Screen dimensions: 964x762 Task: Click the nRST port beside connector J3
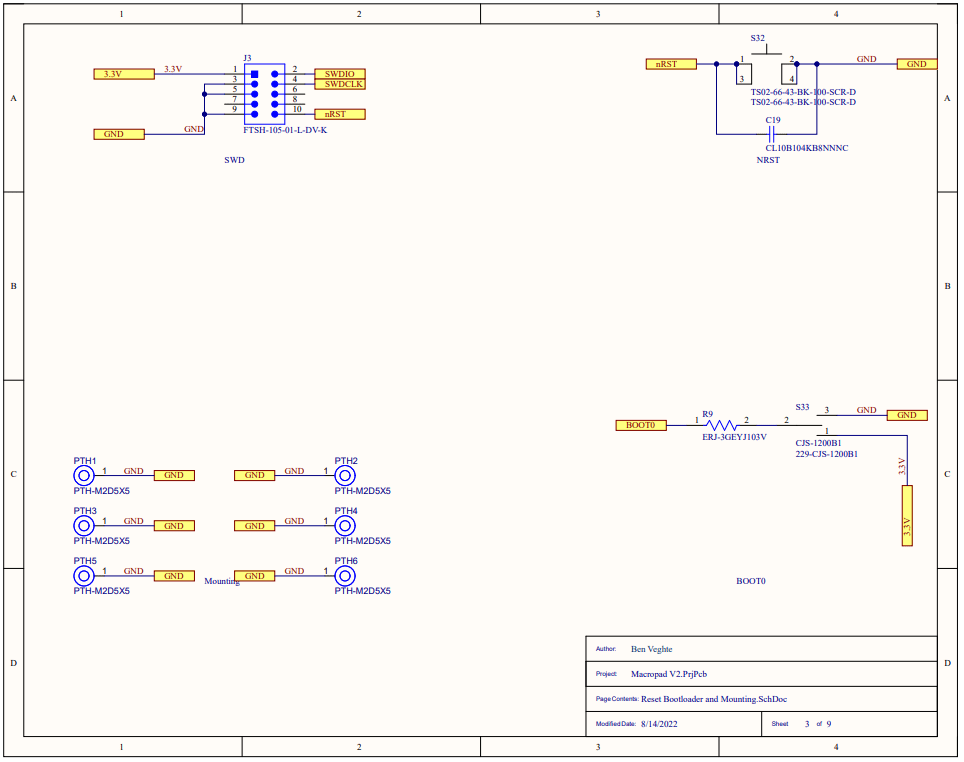[340, 114]
